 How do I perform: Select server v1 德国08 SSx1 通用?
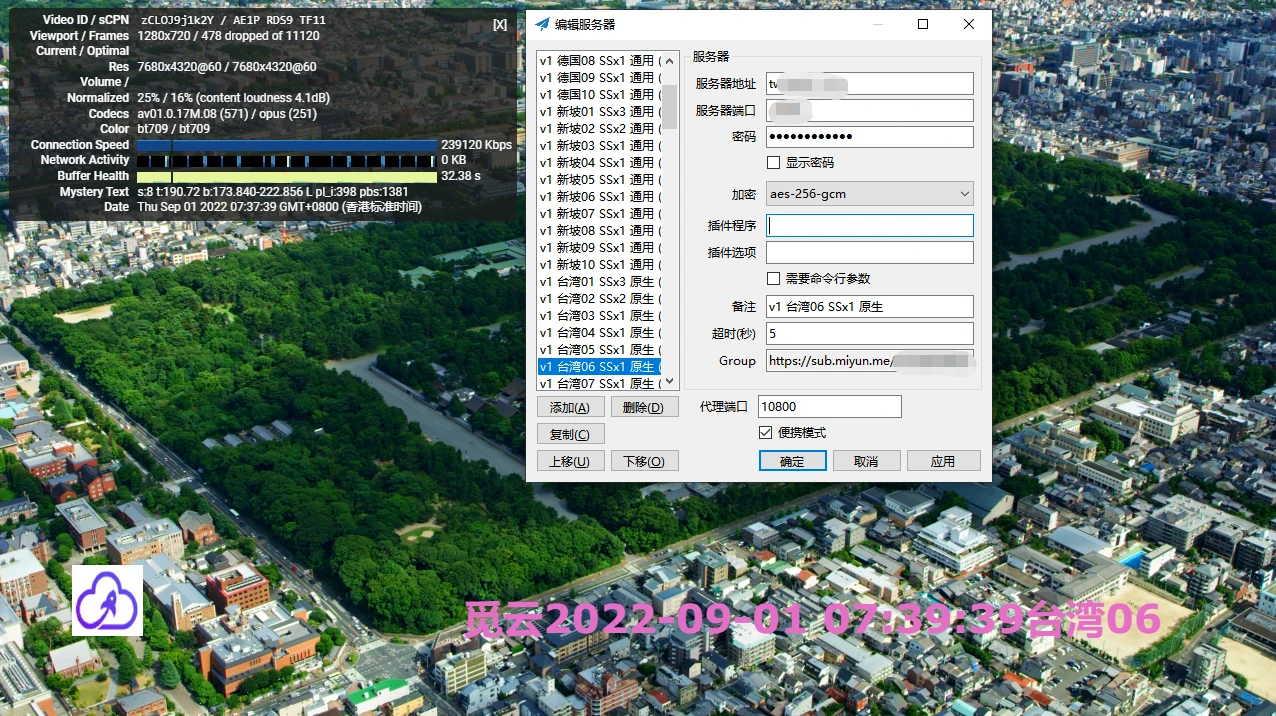click(598, 60)
